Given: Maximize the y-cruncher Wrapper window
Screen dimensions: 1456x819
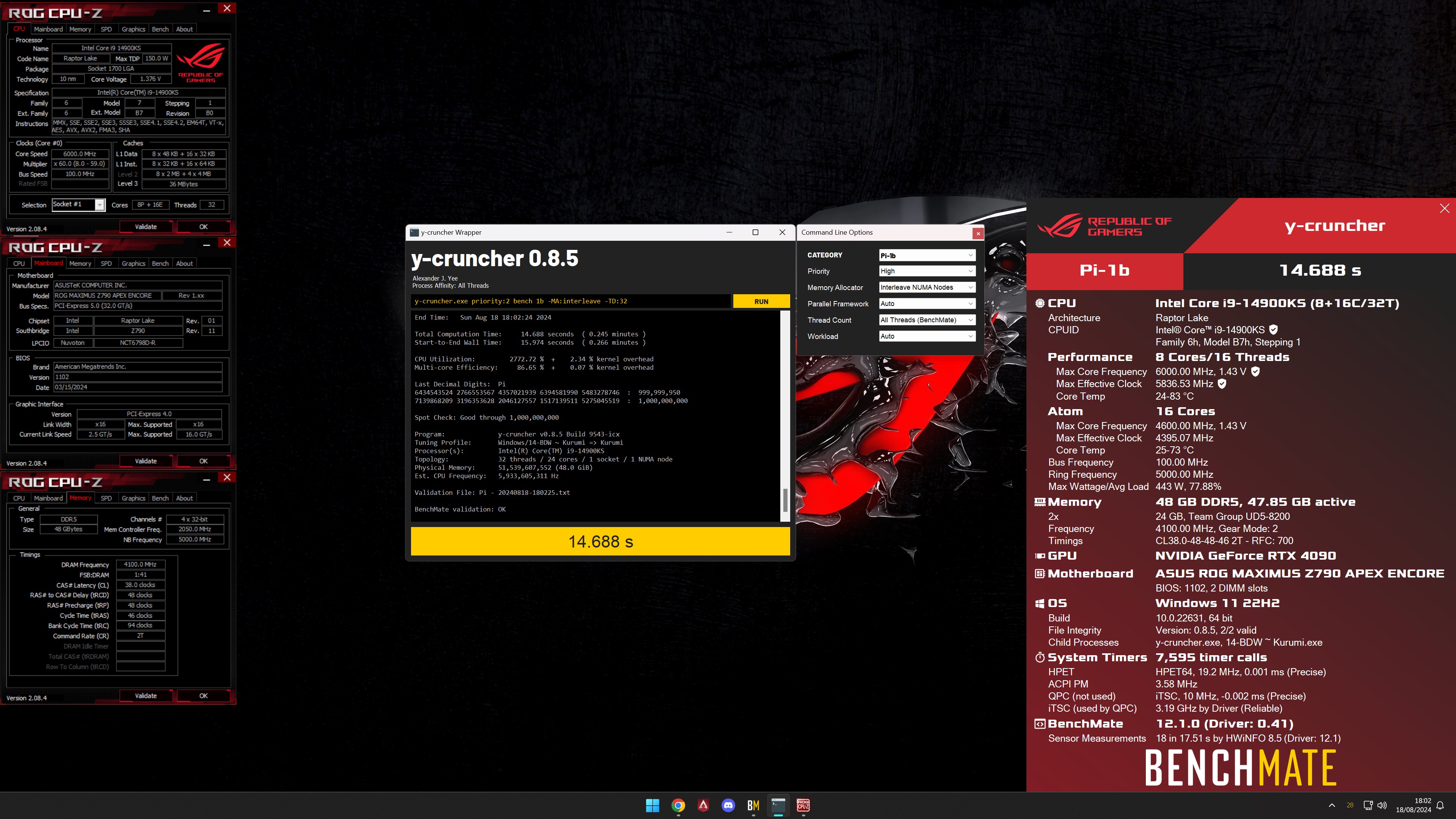Looking at the screenshot, I should (x=755, y=232).
